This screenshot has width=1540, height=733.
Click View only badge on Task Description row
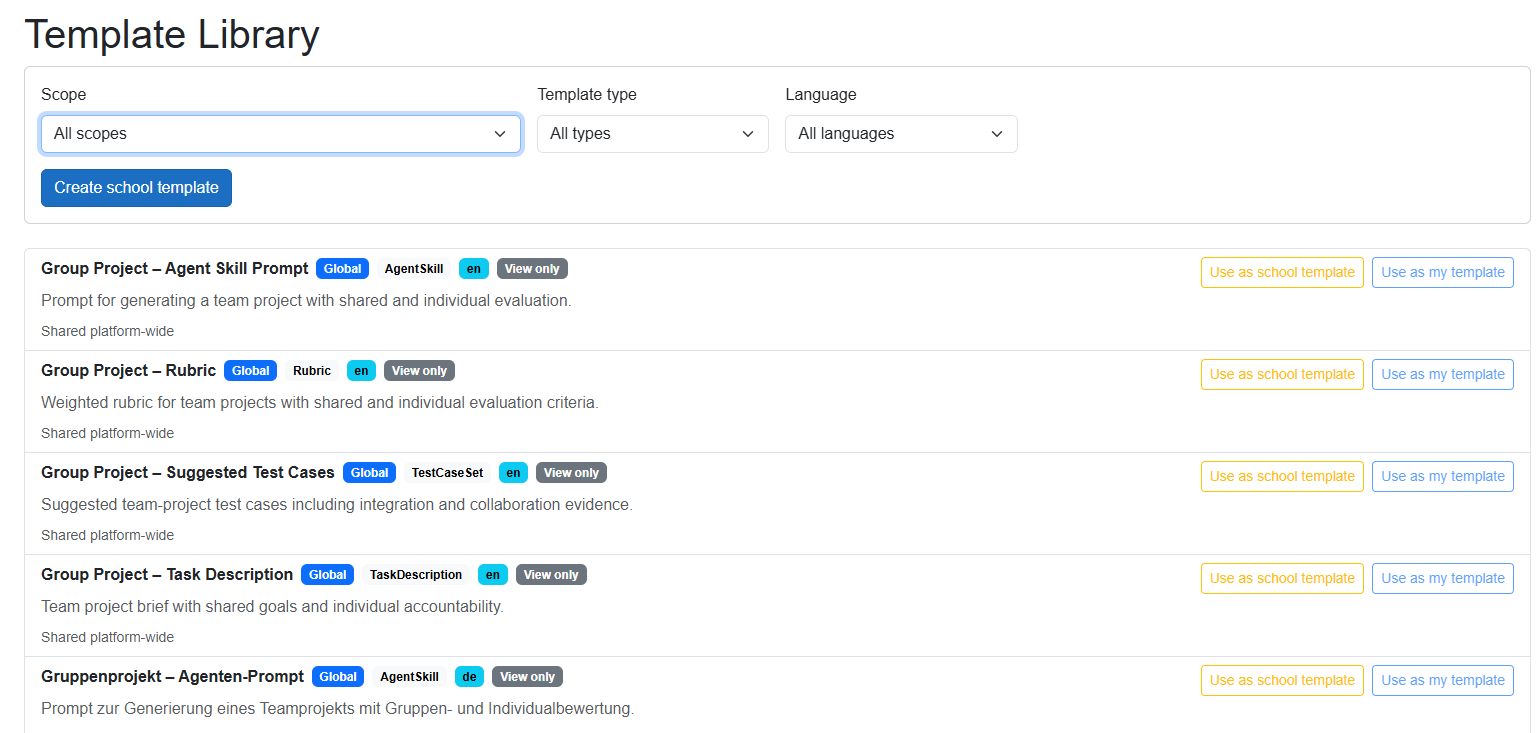point(551,575)
